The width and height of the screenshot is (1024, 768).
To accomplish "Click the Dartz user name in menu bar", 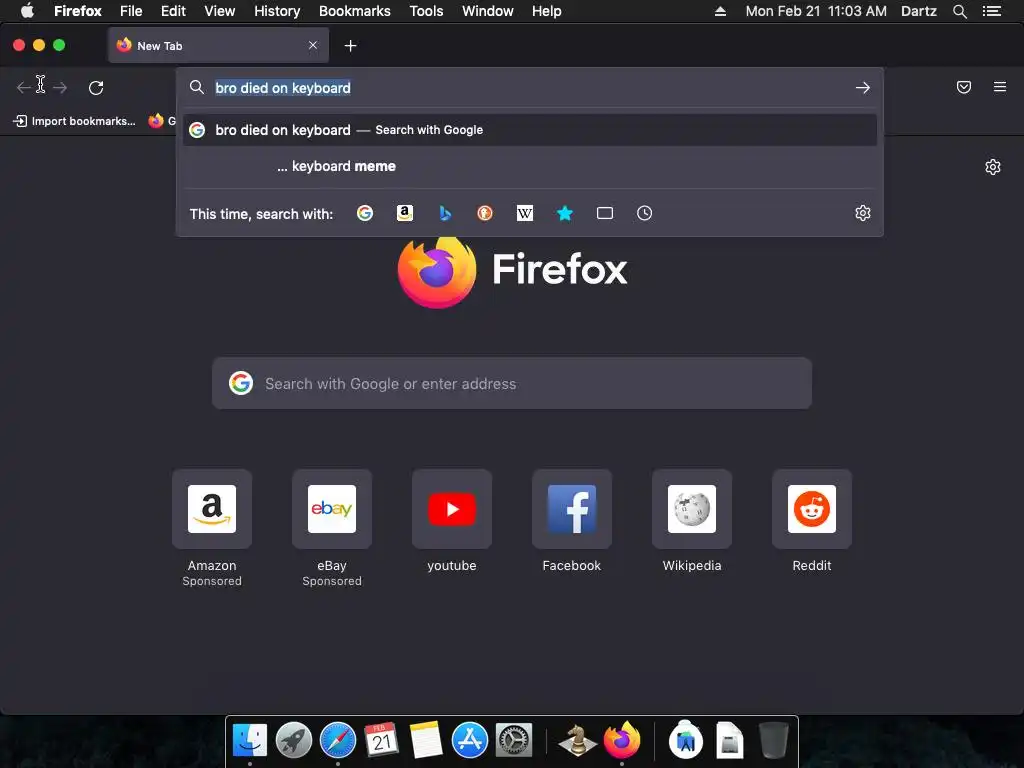I will (919, 11).
